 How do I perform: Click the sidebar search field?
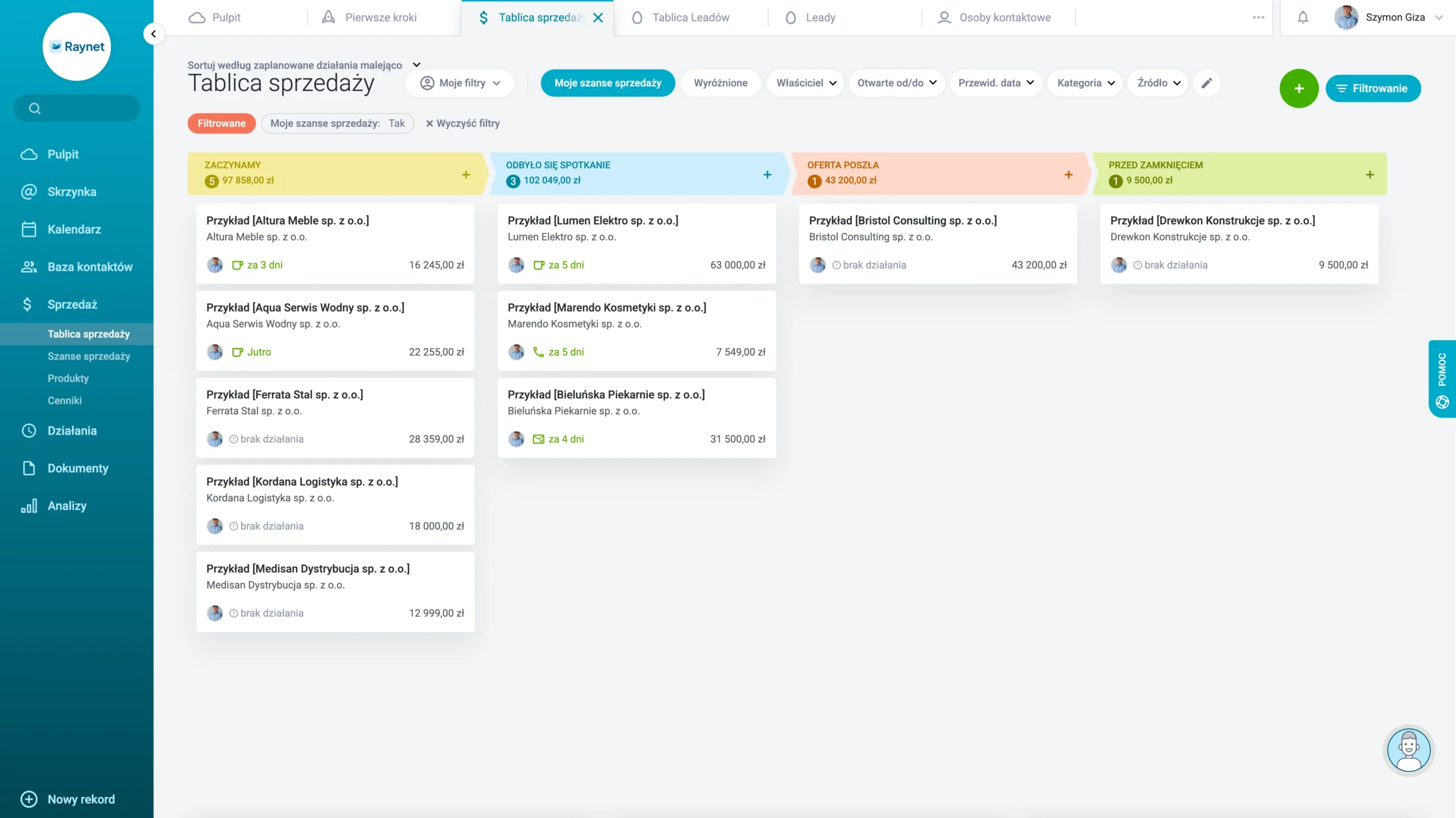pos(77,108)
